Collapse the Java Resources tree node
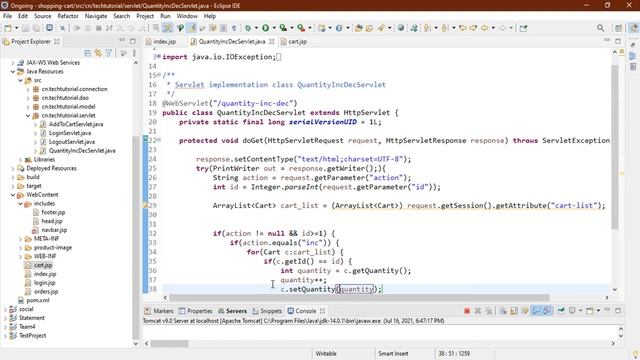The height and width of the screenshot is (360, 640). coord(13,71)
